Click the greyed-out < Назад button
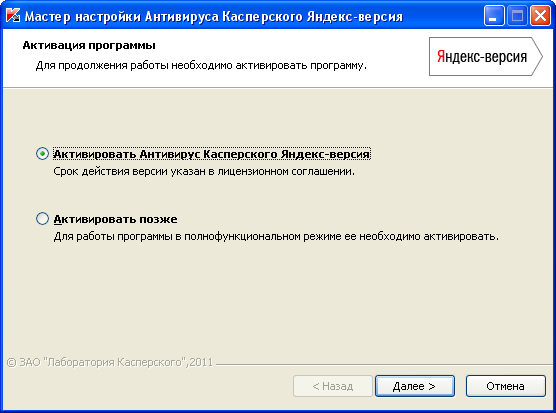The height and width of the screenshot is (413, 556). [333, 386]
